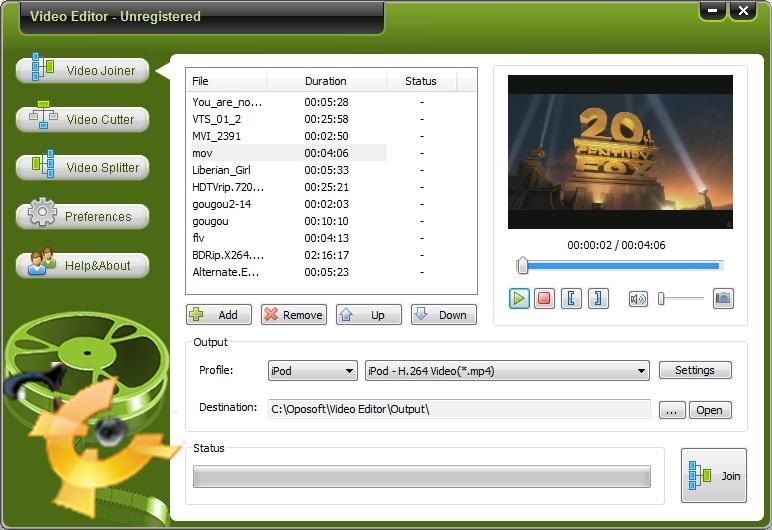Open Preferences from the sidebar
The height and width of the screenshot is (530, 772).
point(83,216)
